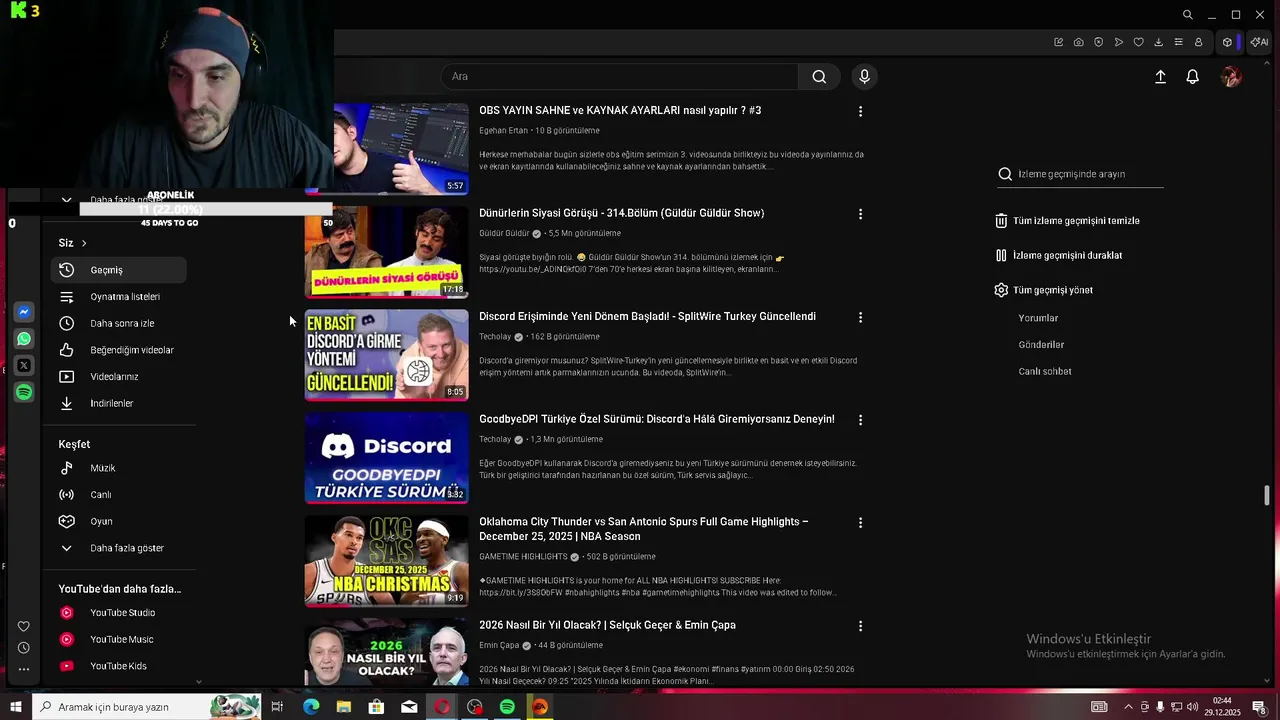Image resolution: width=1280 pixels, height=720 pixels.
Task: Open options menu for SplitWire Turkey video
Action: click(x=860, y=317)
